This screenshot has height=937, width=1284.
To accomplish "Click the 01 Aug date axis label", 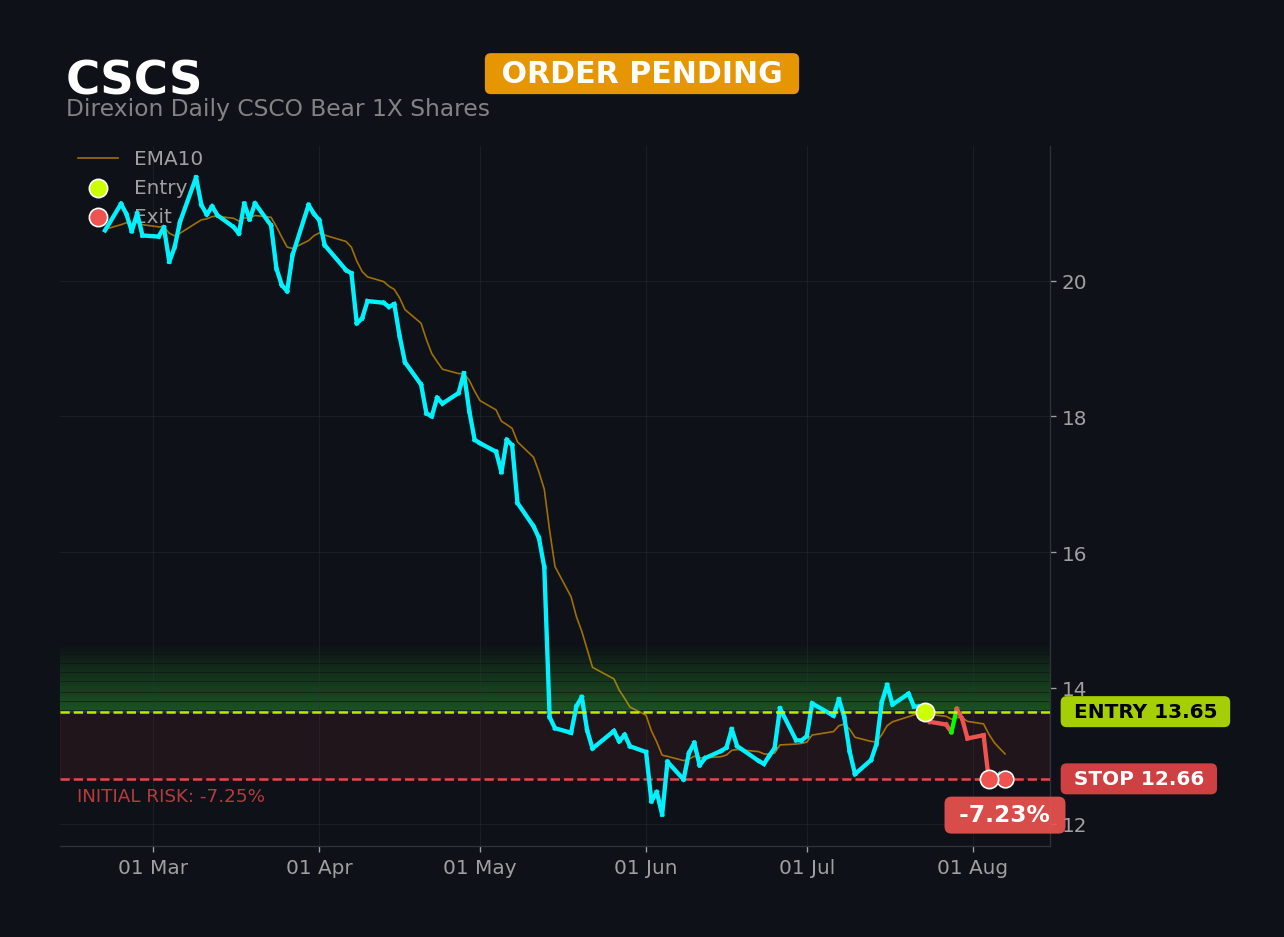I will click(x=972, y=868).
